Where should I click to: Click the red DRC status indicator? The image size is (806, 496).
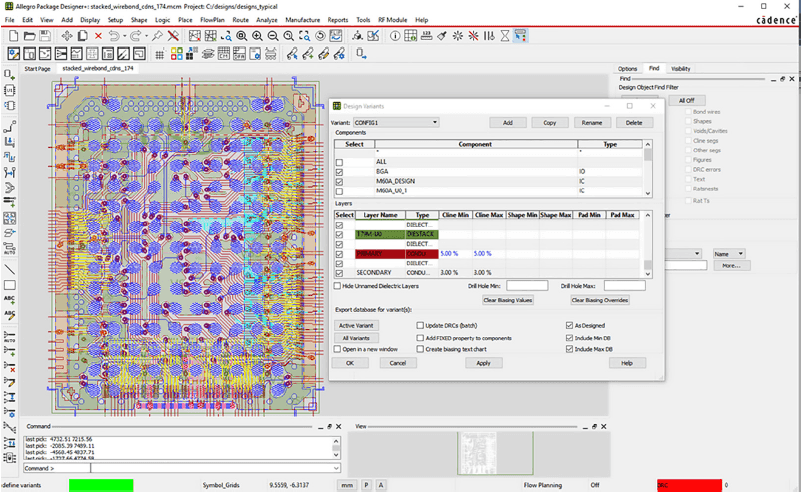click(689, 486)
